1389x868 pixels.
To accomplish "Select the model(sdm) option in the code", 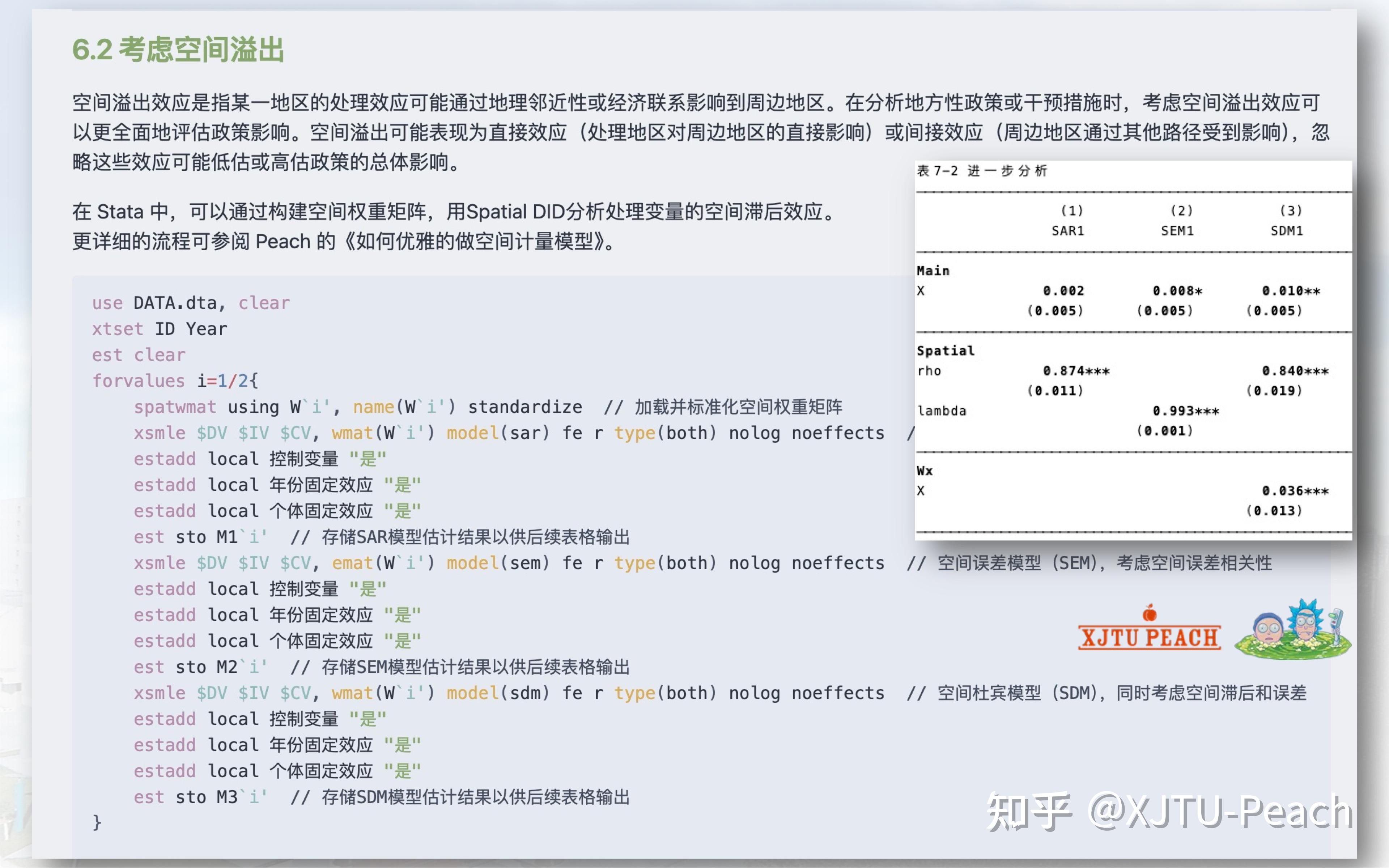I will tap(498, 693).
